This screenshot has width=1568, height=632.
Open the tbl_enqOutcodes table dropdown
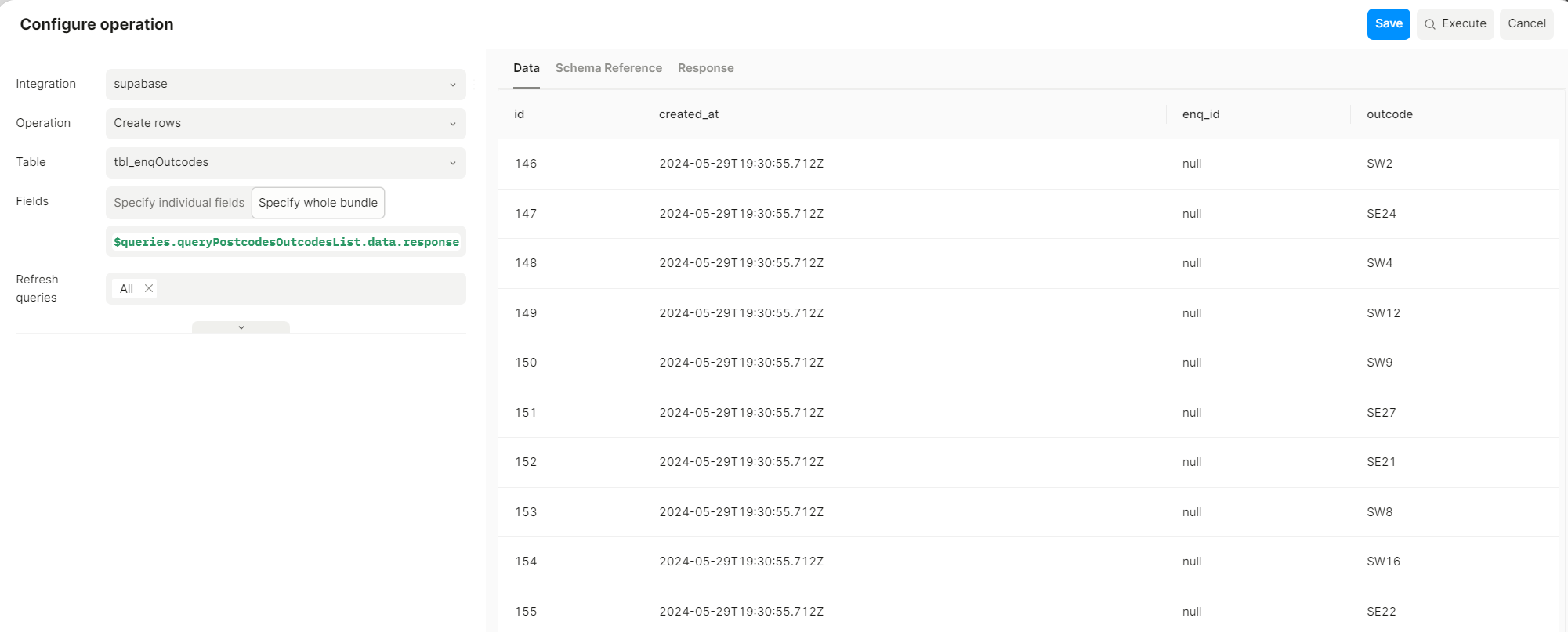286,163
